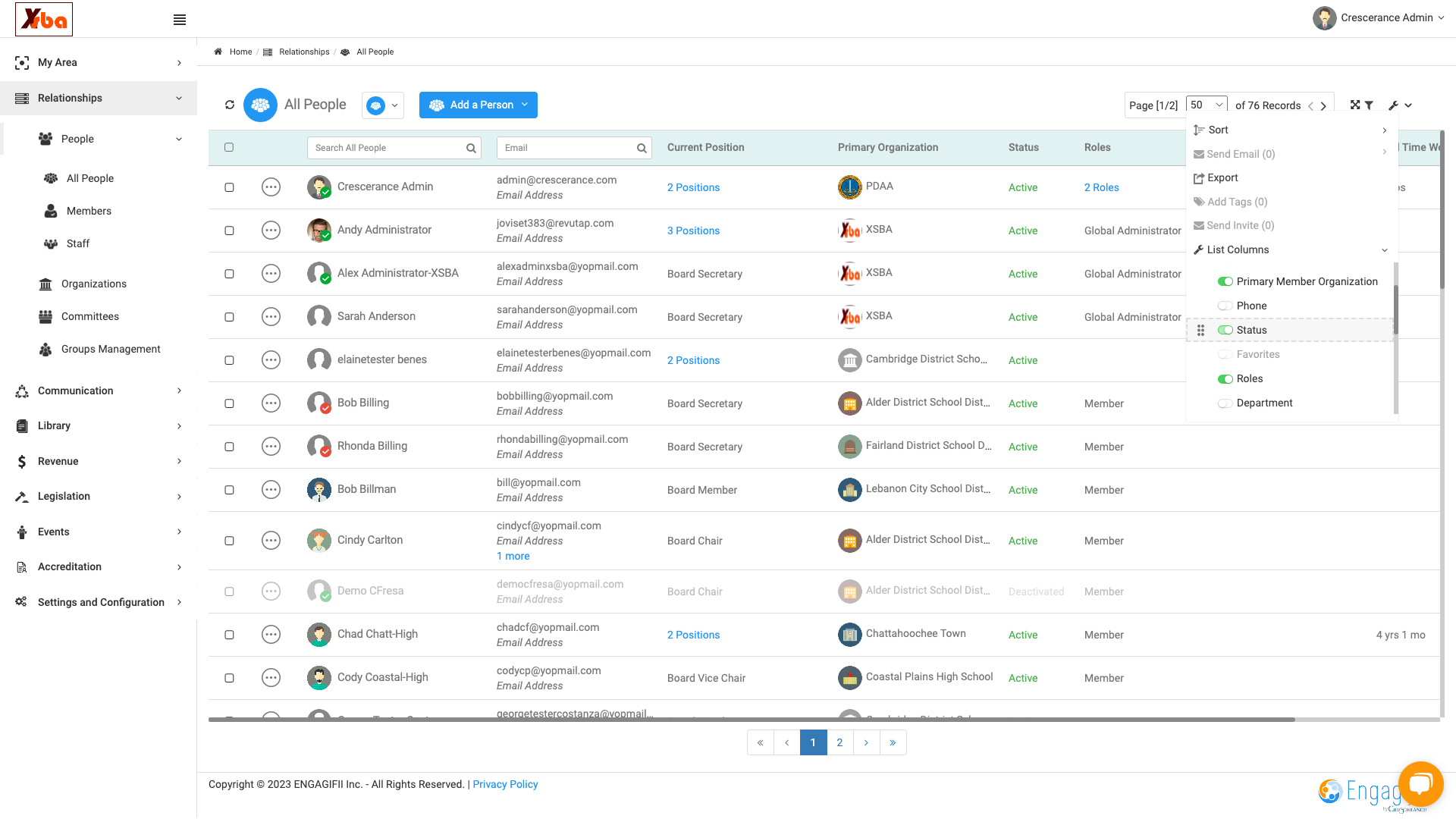The height and width of the screenshot is (819, 1456).
Task: Go to pagination page 2
Action: pyautogui.click(x=839, y=742)
